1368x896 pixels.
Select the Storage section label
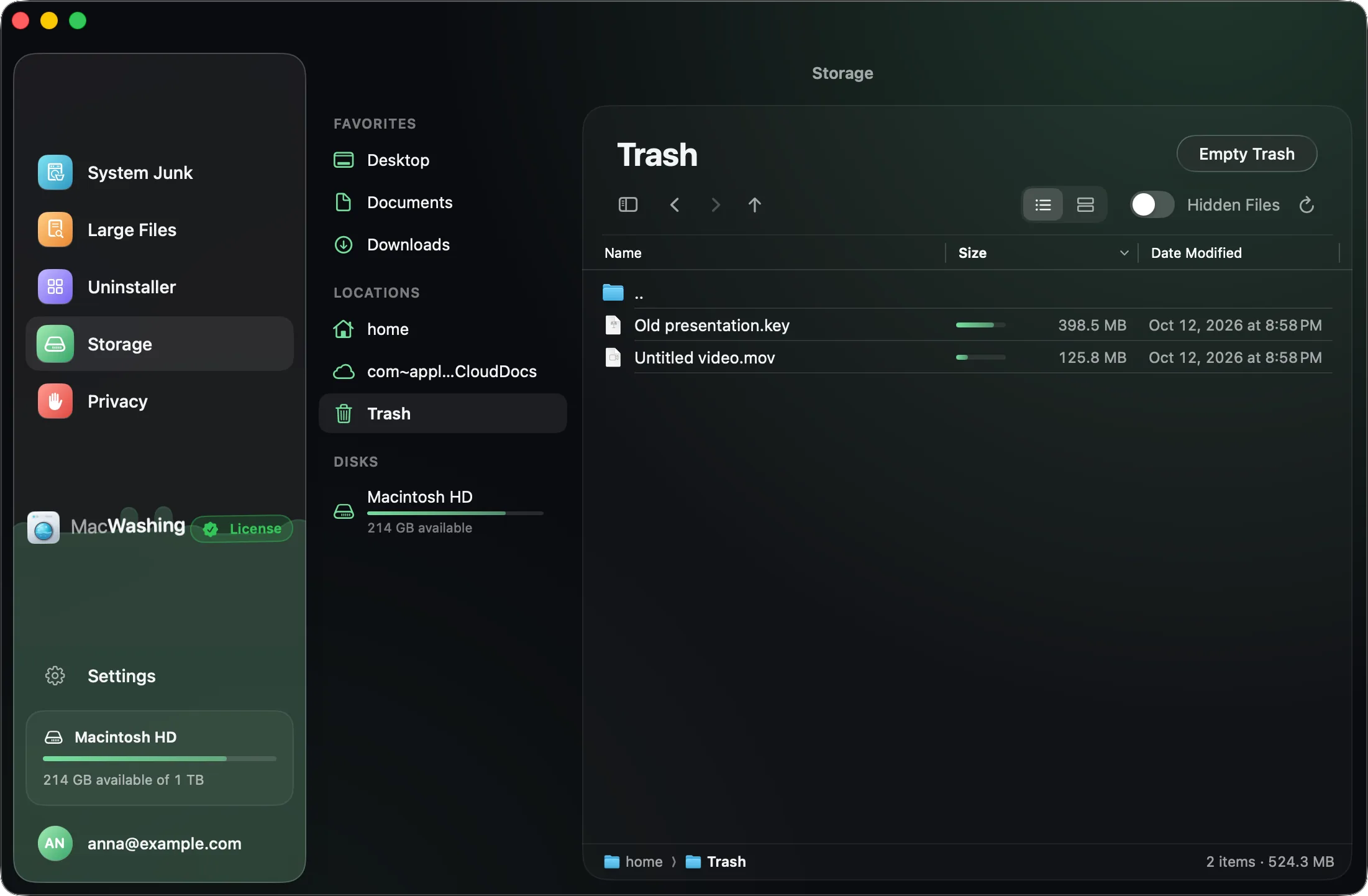point(120,344)
